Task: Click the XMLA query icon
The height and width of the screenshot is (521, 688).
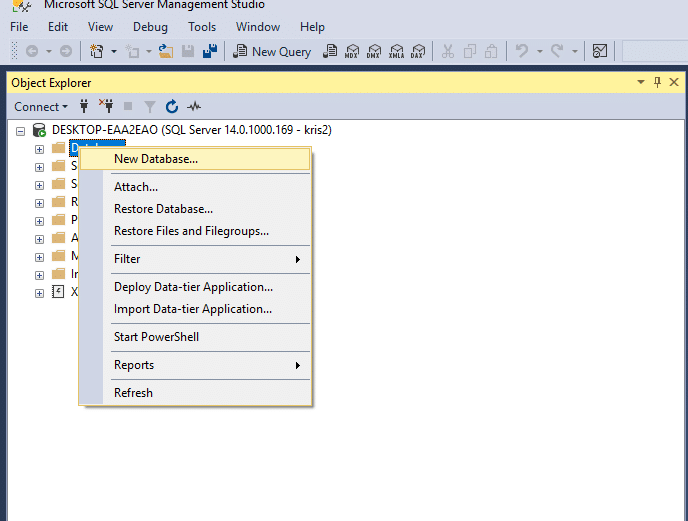Action: pos(396,52)
